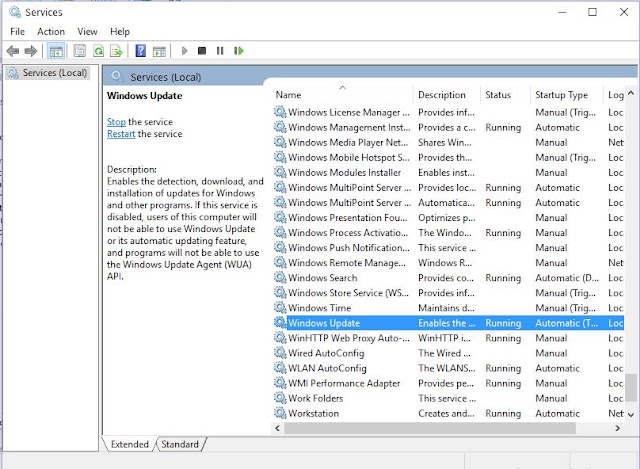Select the Windows License Manager row

click(448, 112)
